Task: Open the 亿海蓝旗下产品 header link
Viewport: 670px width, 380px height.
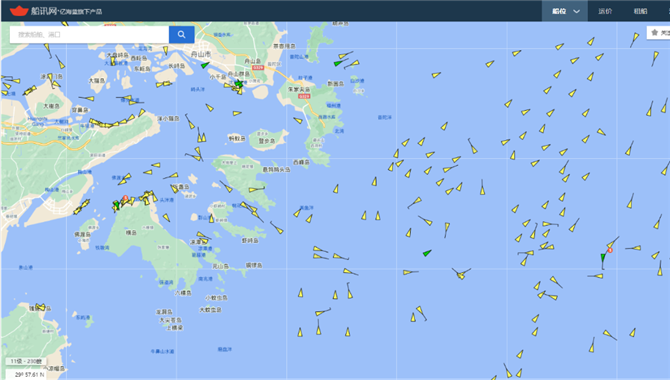Action: (81, 12)
